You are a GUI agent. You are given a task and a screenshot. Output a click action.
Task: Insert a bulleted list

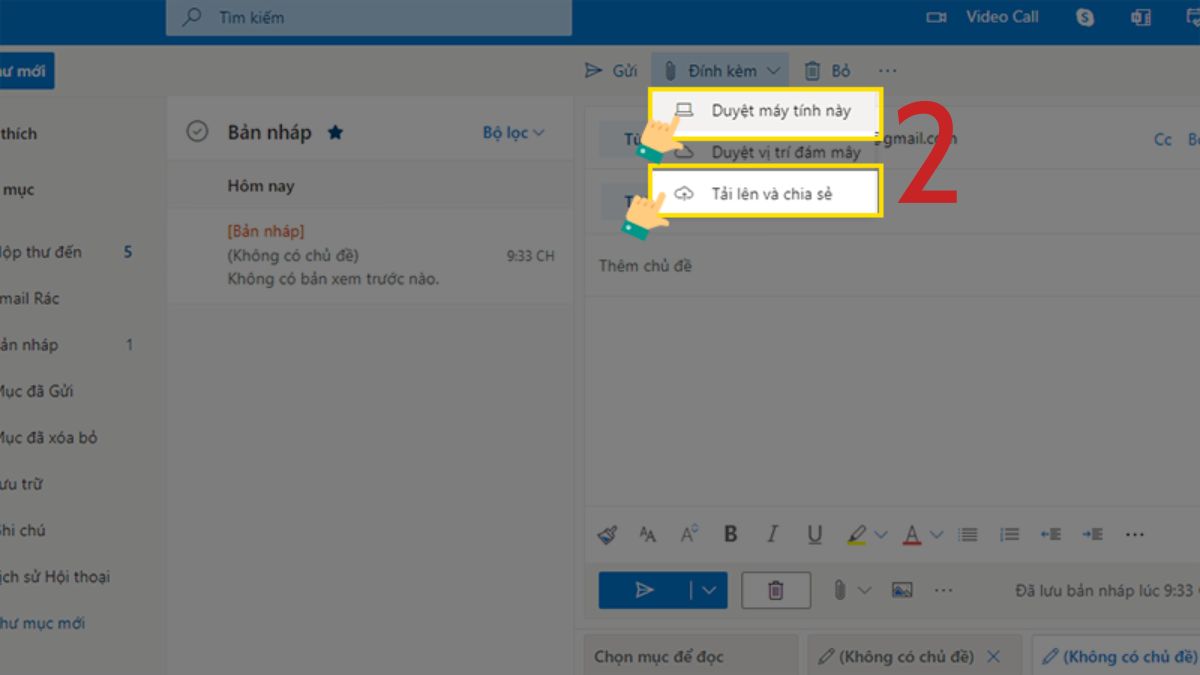point(967,535)
